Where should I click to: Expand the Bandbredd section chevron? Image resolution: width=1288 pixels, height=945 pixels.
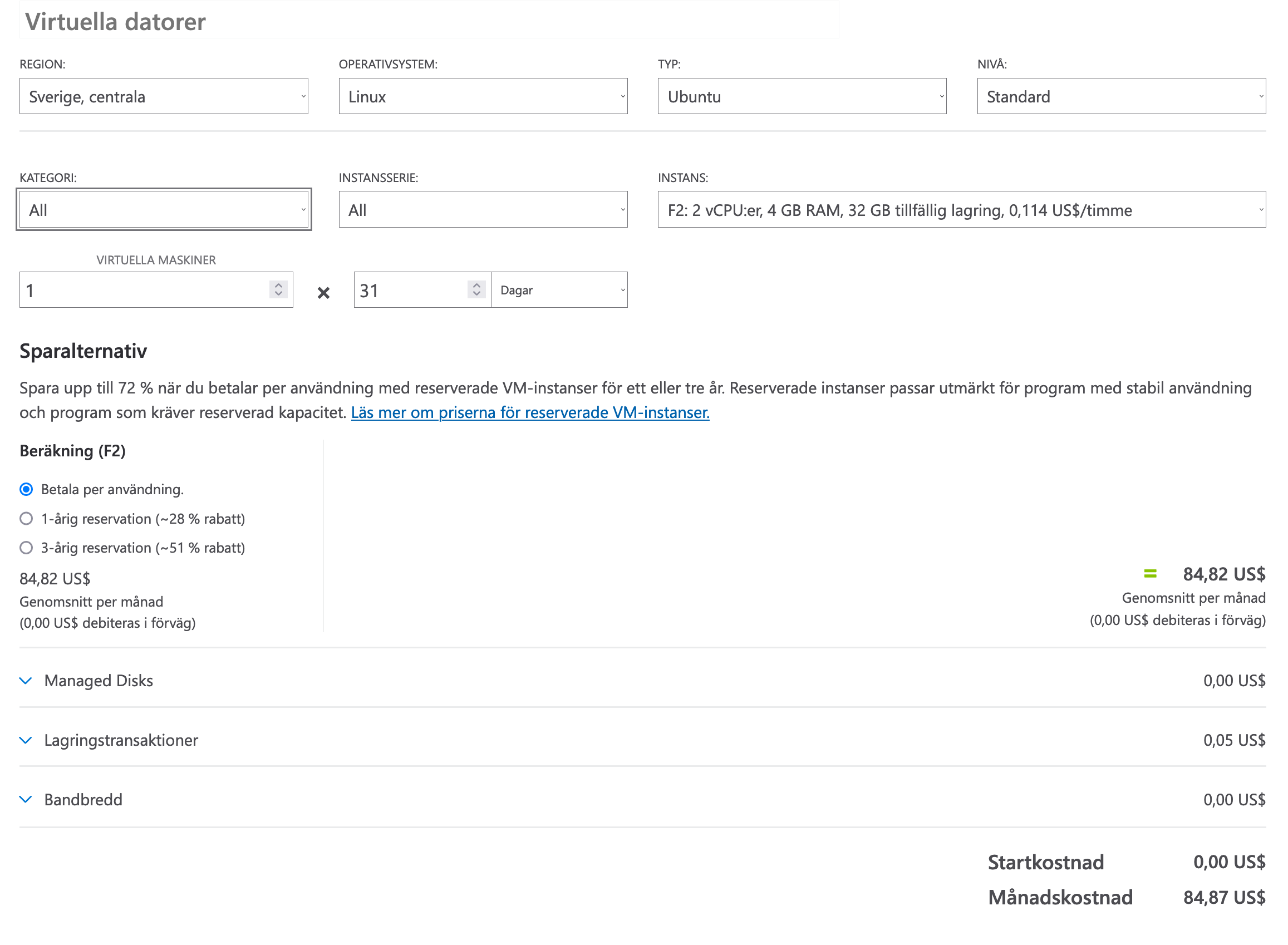[x=26, y=800]
